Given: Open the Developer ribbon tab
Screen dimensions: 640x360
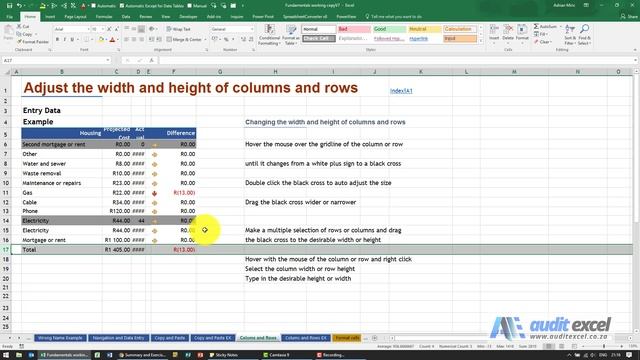Looking at the screenshot, I should pyautogui.click(x=188, y=17).
